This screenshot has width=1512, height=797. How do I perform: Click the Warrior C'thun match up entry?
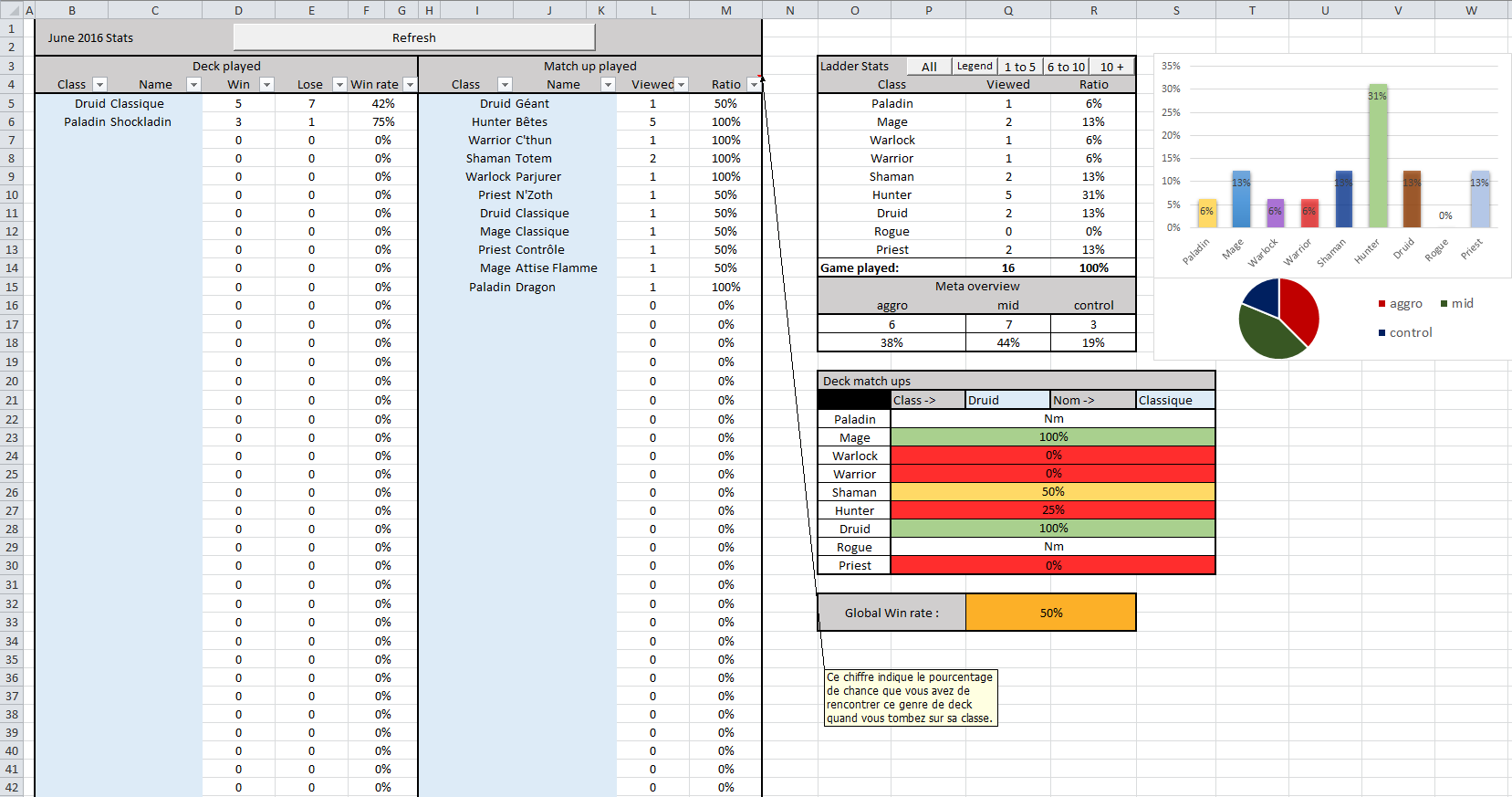[x=509, y=140]
